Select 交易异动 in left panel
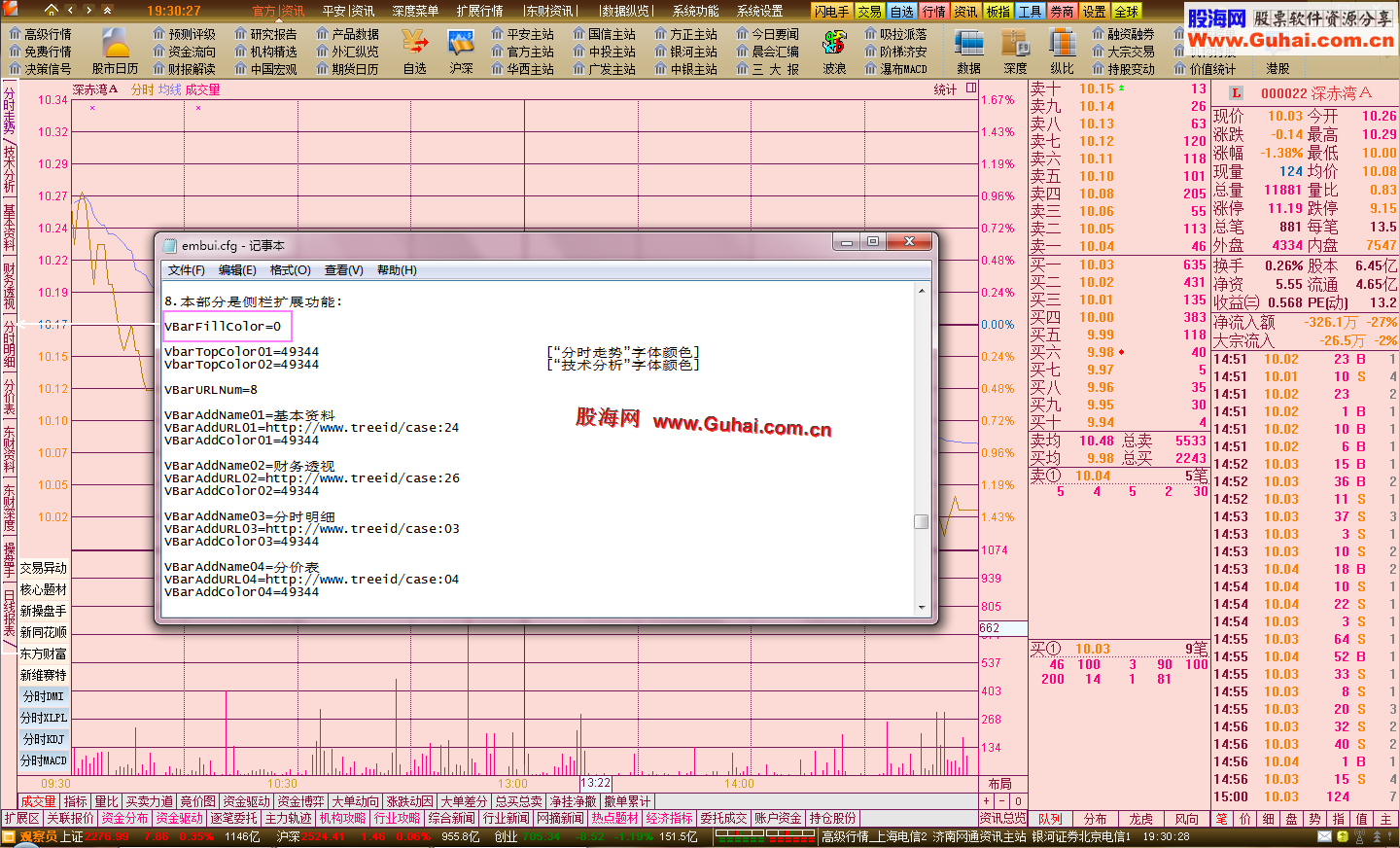Image resolution: width=1400 pixels, height=848 pixels. click(x=44, y=568)
